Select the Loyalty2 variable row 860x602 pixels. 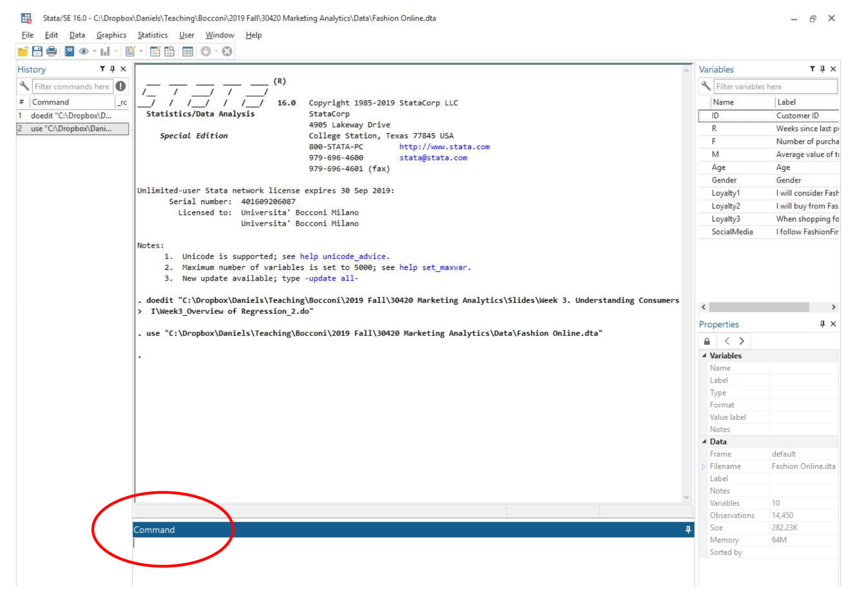point(769,206)
